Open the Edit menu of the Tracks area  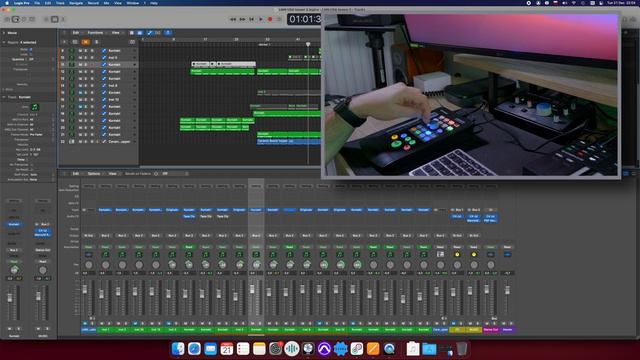[76, 33]
